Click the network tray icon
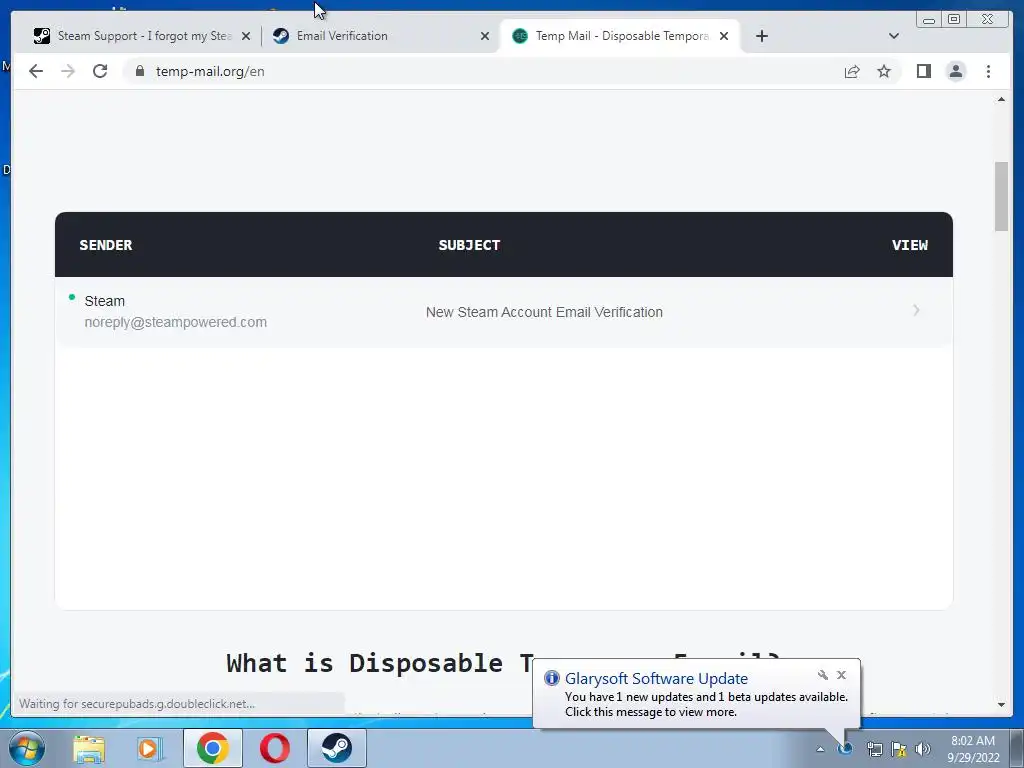The width and height of the screenshot is (1024, 768). click(x=874, y=749)
